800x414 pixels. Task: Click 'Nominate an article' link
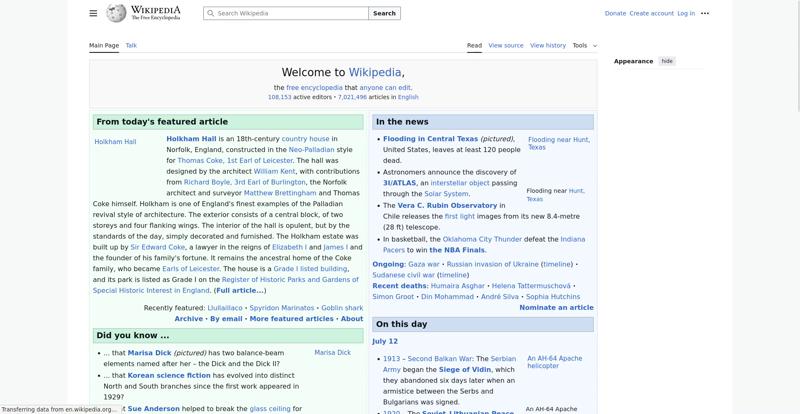557,307
